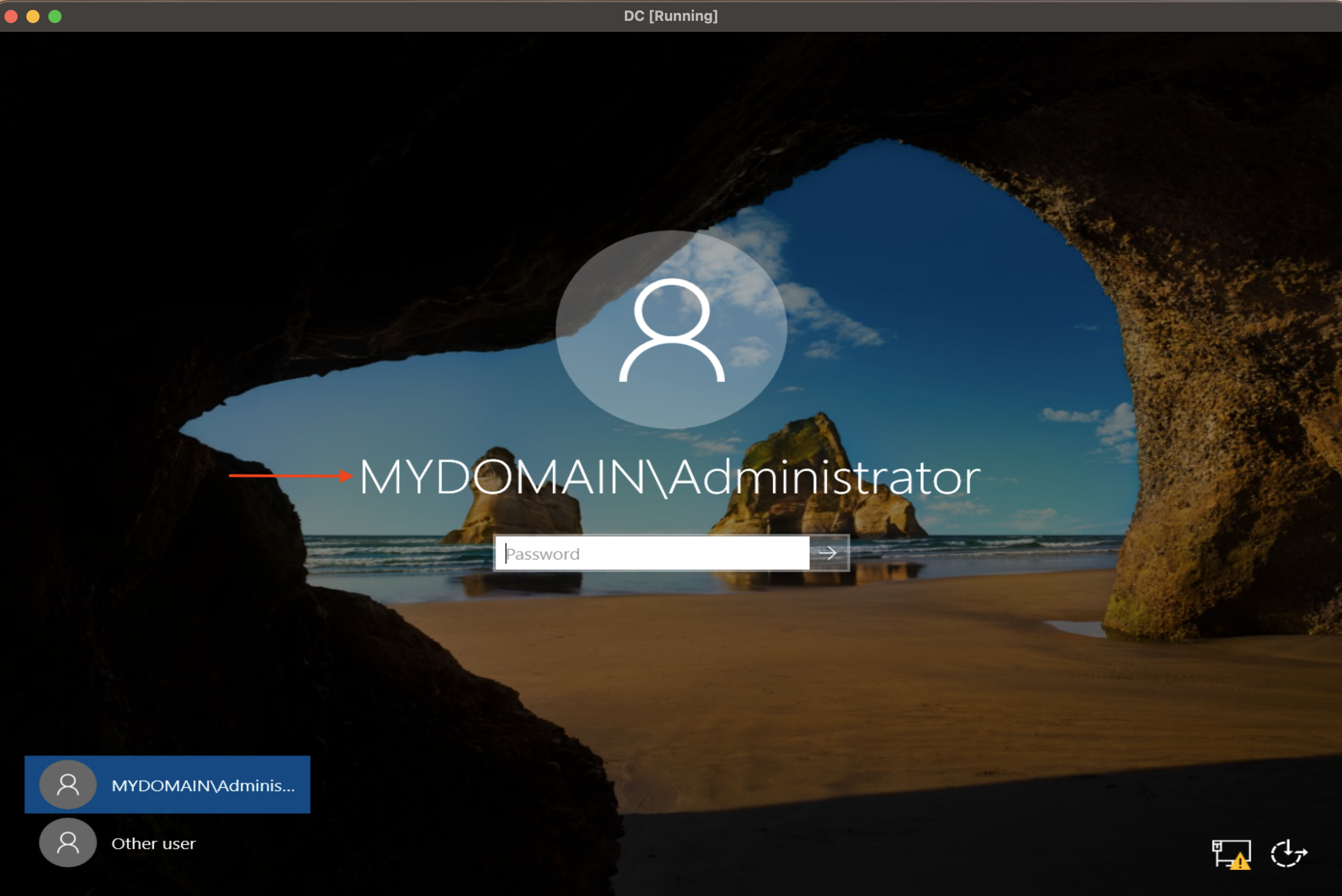Click the red arrow annotation
This screenshot has width=1342, height=896.
(x=290, y=475)
